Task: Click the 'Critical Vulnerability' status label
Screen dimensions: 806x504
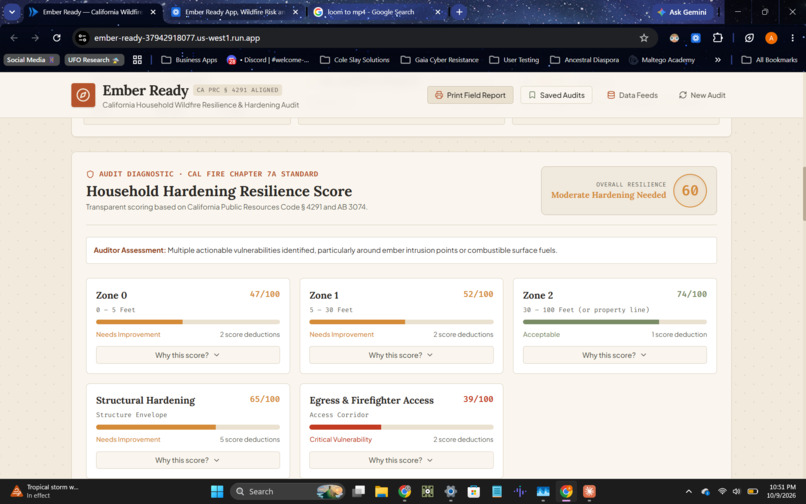Action: [x=340, y=440]
